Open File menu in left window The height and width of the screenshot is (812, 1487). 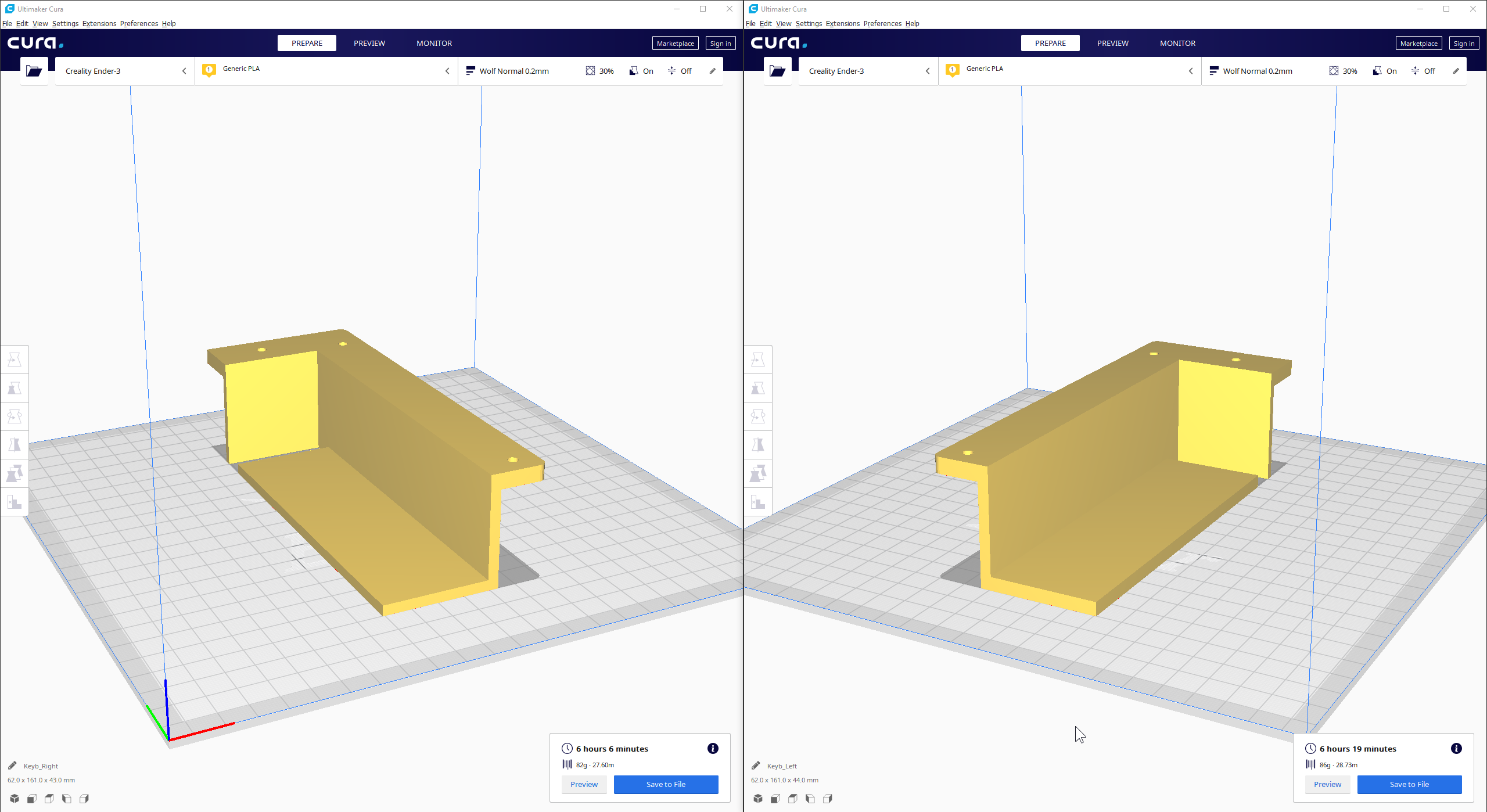pos(7,23)
